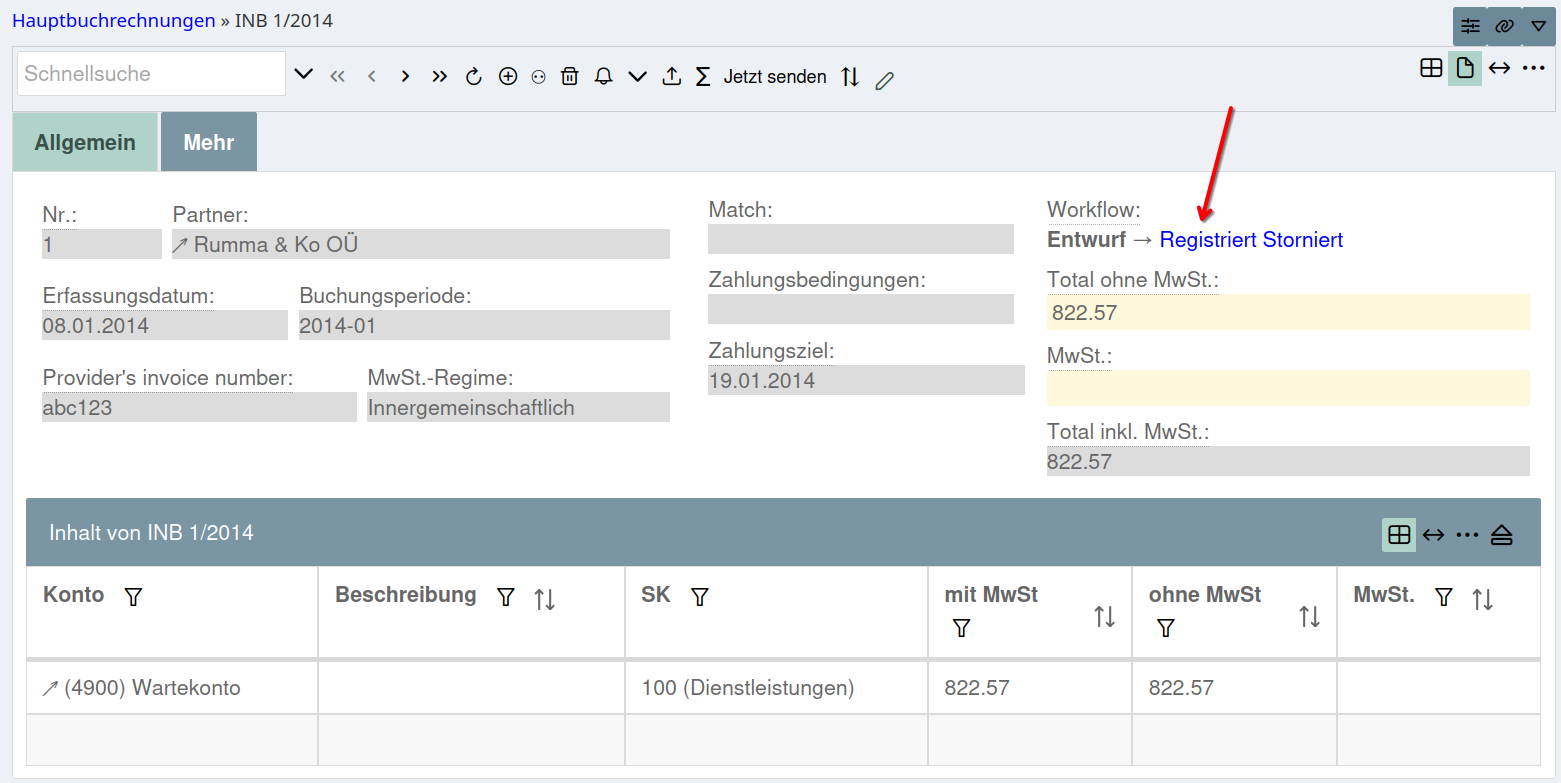Go to the previous record (single left chevron)

371,76
